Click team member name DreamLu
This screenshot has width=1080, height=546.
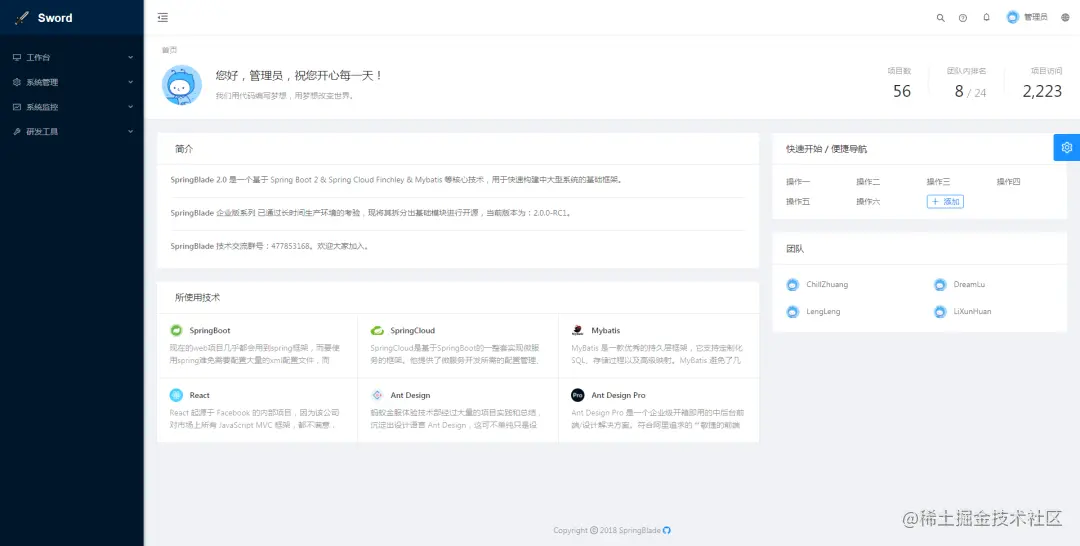(970, 284)
